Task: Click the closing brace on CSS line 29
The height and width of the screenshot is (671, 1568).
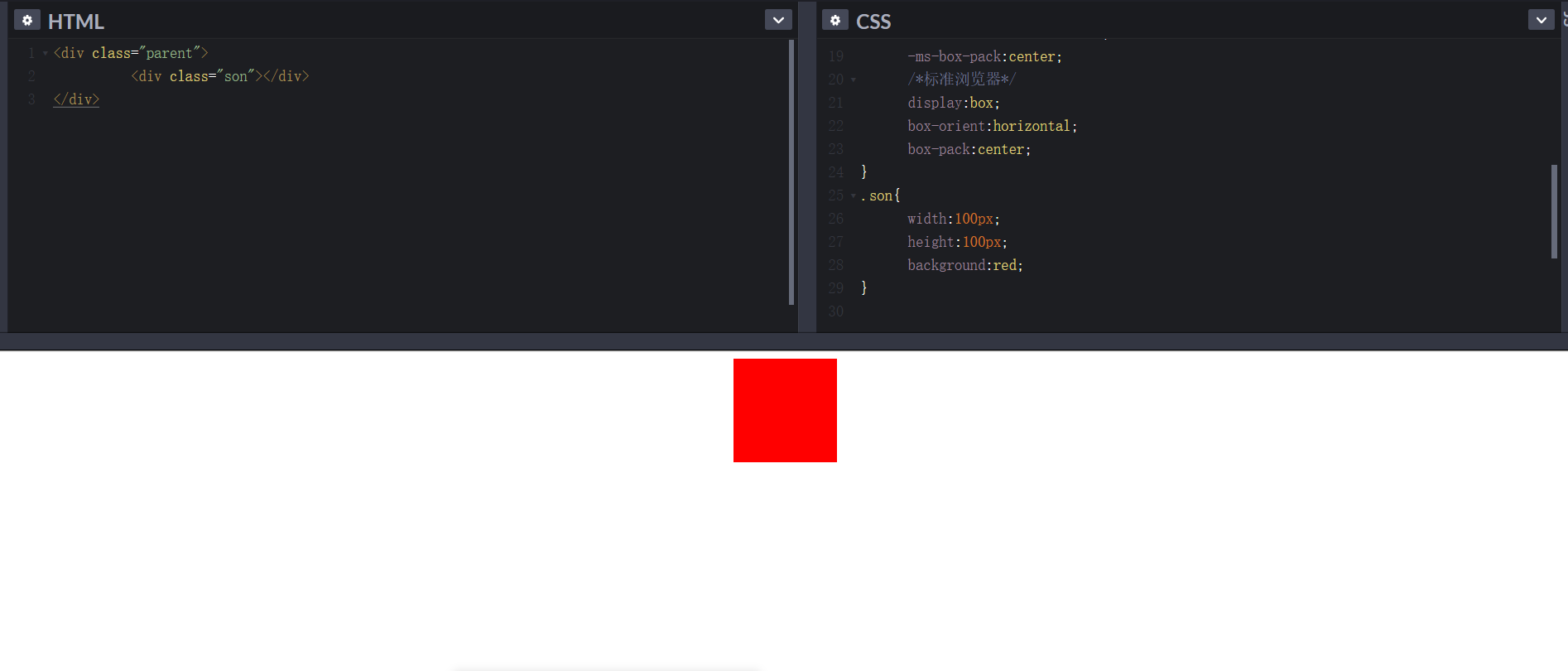Action: pyautogui.click(x=864, y=288)
